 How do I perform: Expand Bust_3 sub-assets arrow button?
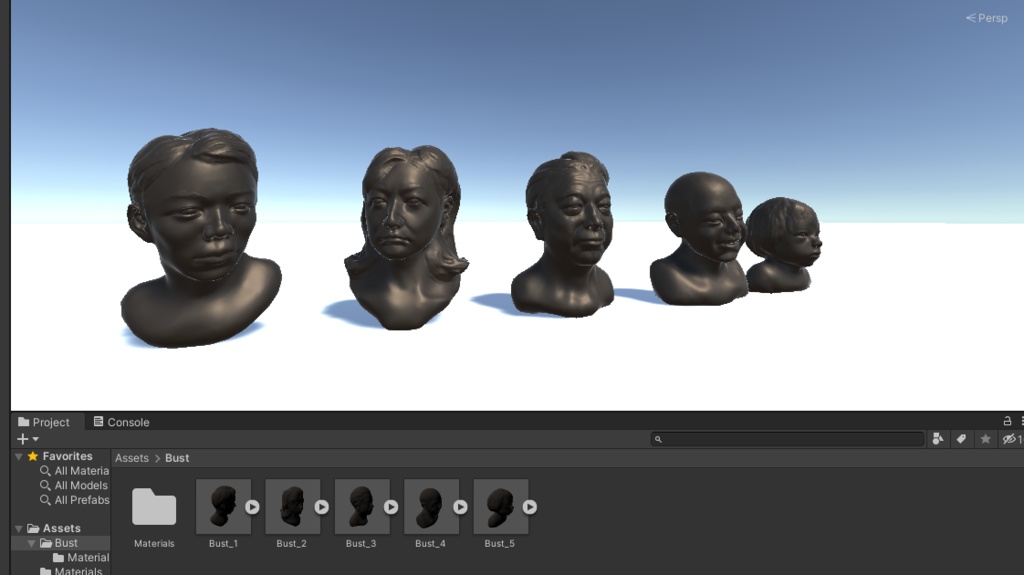pyautogui.click(x=391, y=506)
